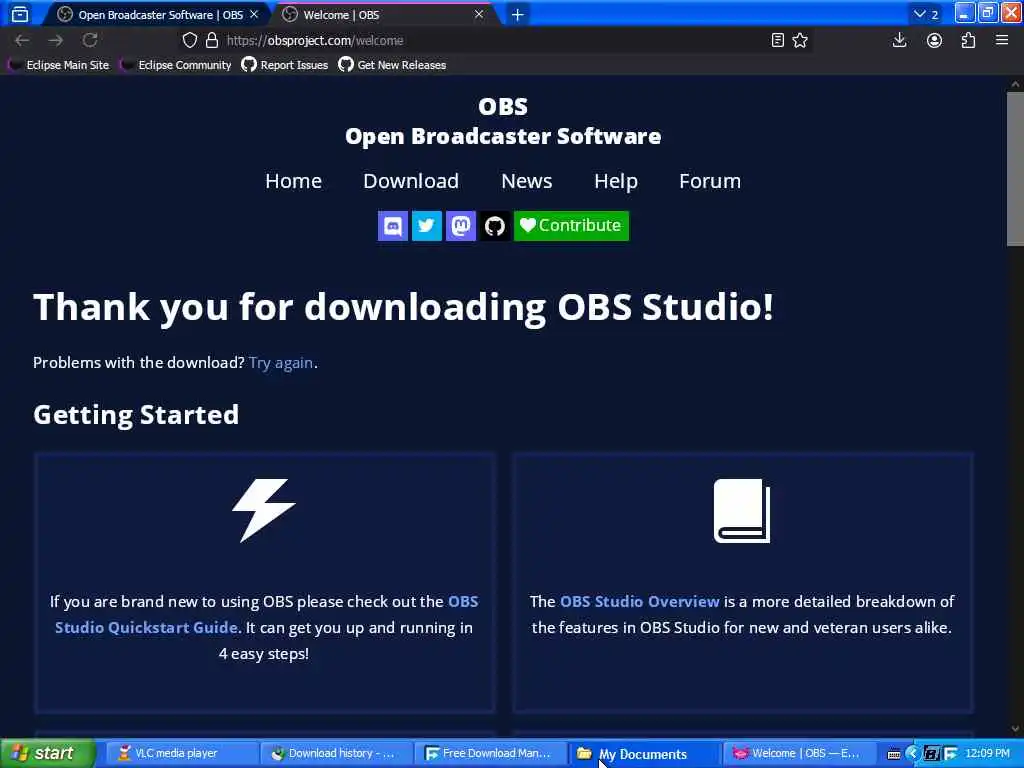Open the Twitter social icon
1024x768 pixels.
tap(426, 226)
